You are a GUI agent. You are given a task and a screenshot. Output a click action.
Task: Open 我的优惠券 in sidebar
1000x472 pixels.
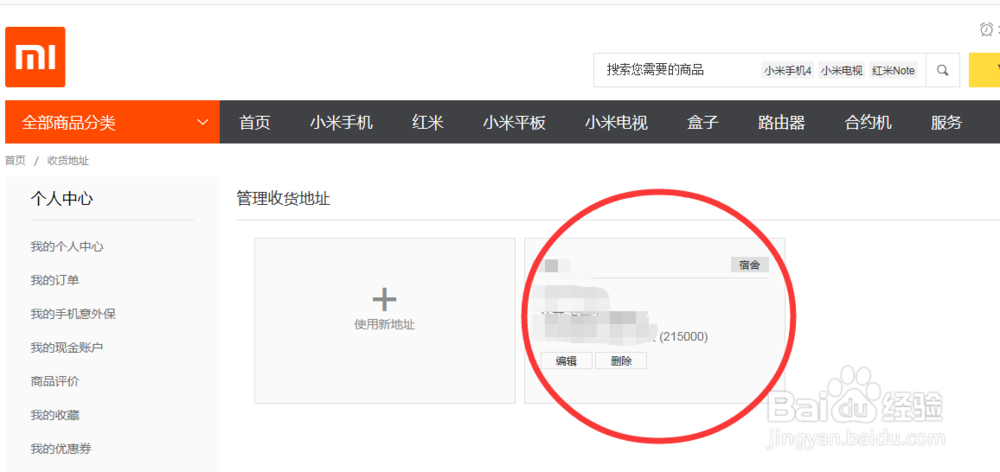pyautogui.click(x=61, y=448)
